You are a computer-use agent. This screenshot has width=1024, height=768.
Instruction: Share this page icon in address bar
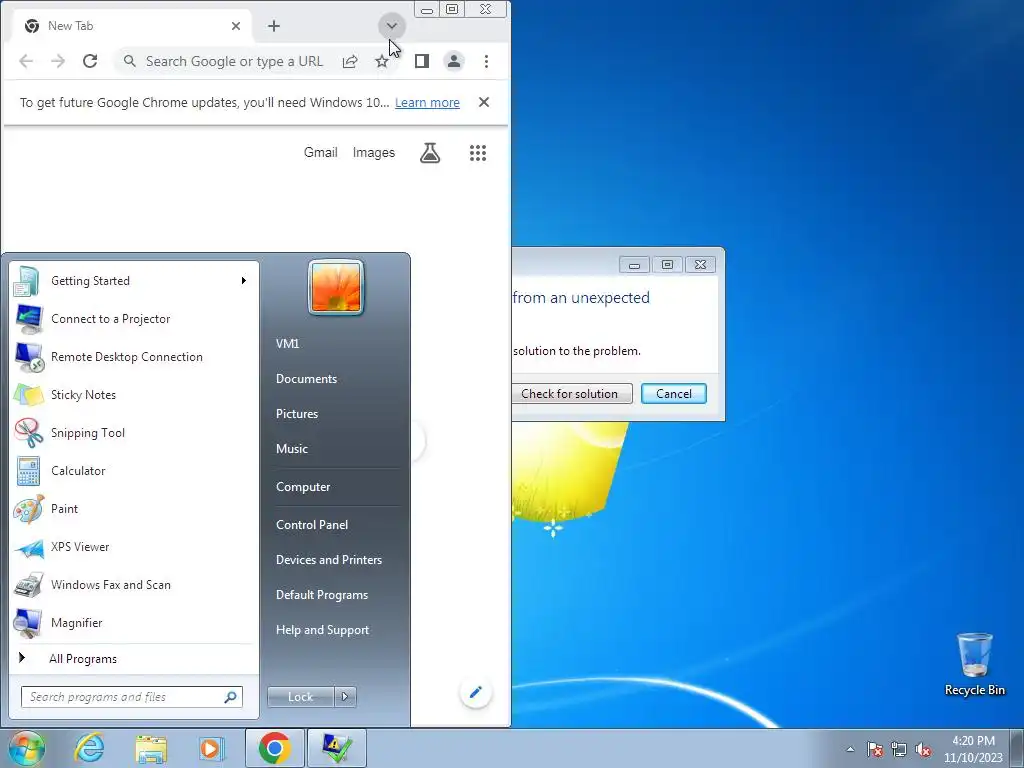tap(350, 61)
